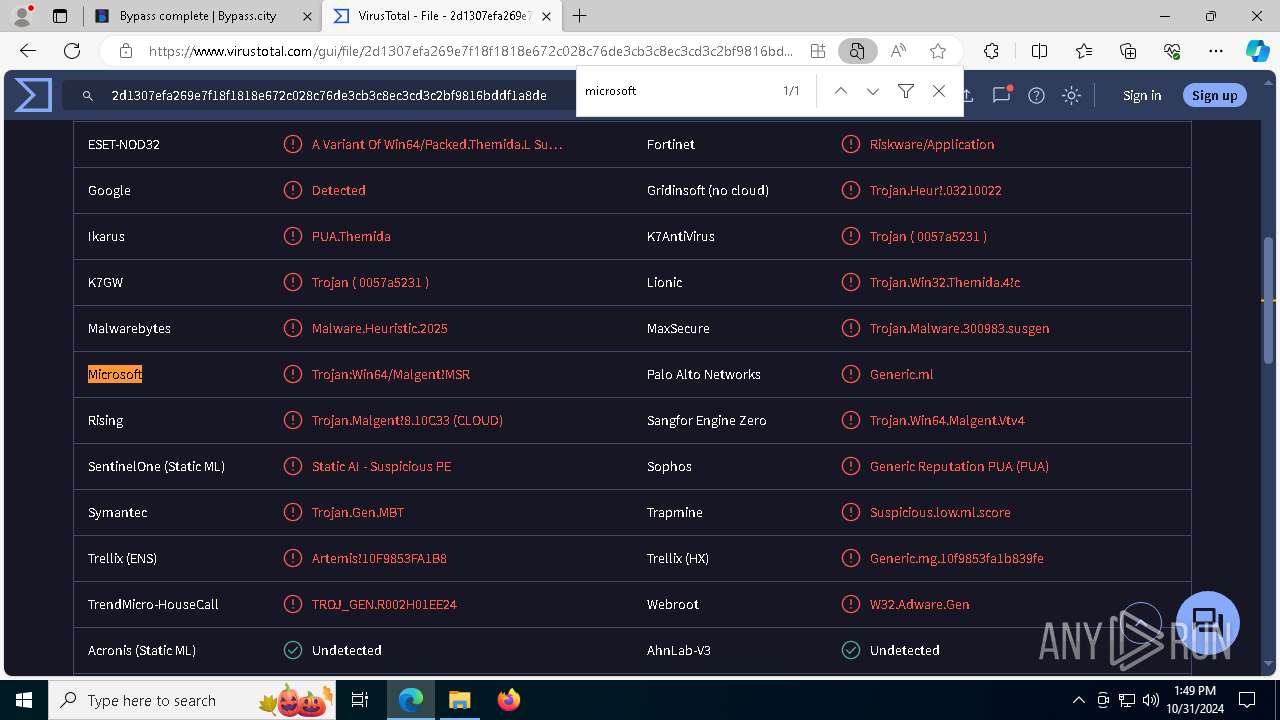Click the Google row alert icon
1280x720 pixels.
[293, 190]
